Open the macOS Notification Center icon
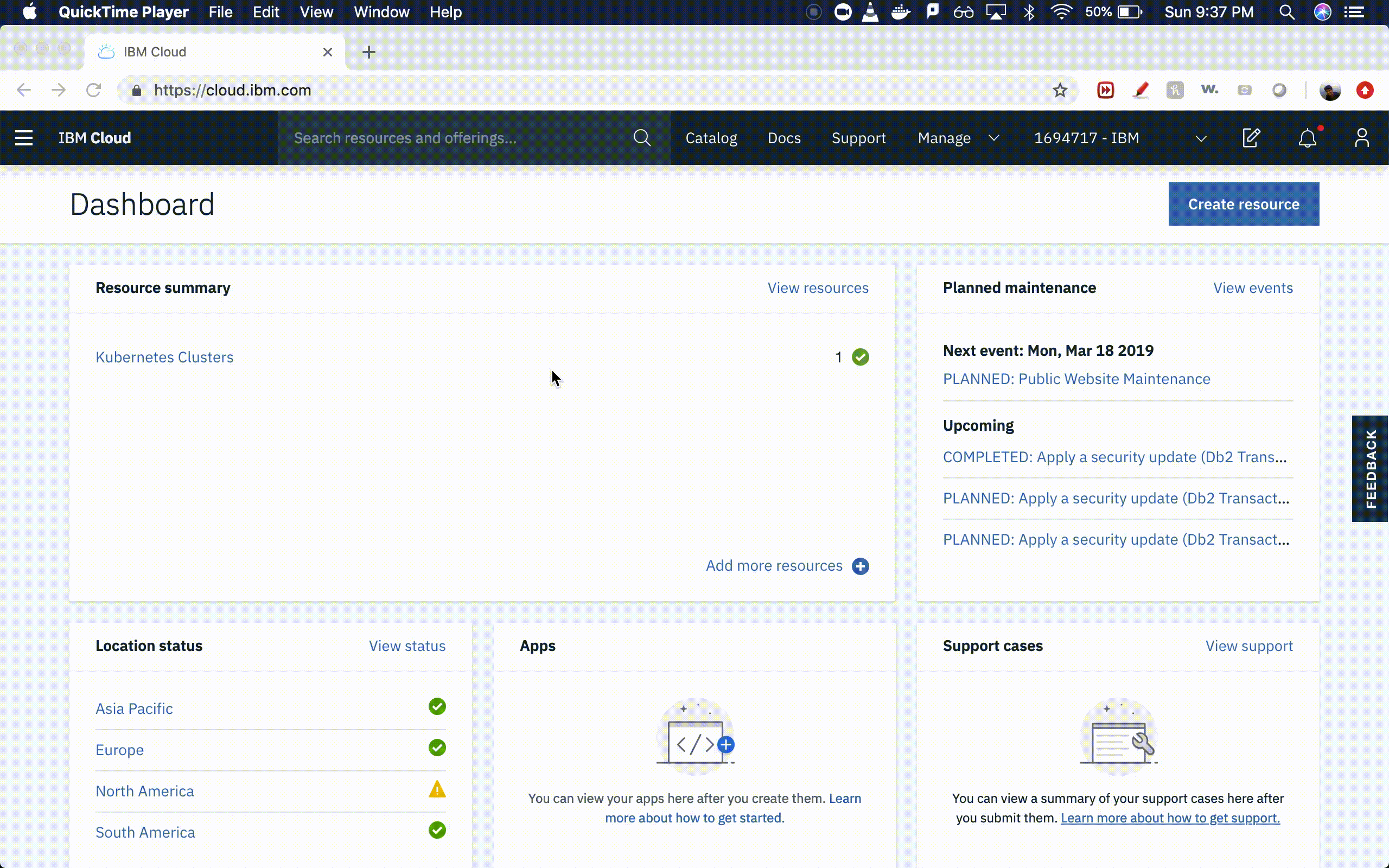This screenshot has width=1389, height=868. pyautogui.click(x=1355, y=12)
